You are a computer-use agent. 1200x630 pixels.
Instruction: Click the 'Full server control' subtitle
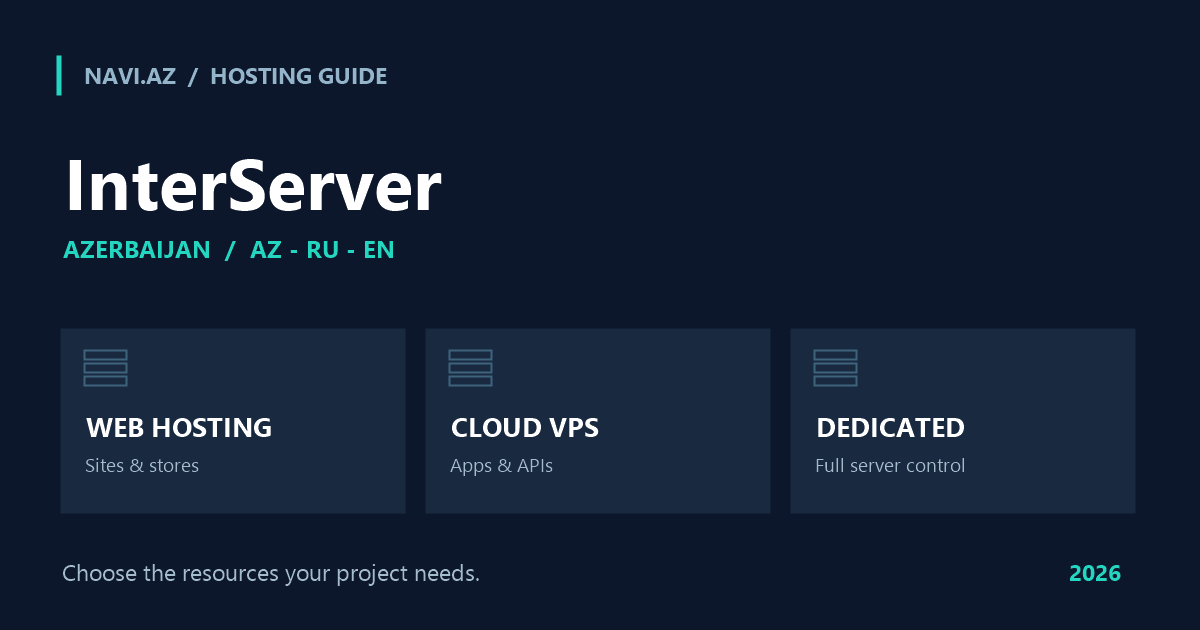tap(890, 466)
